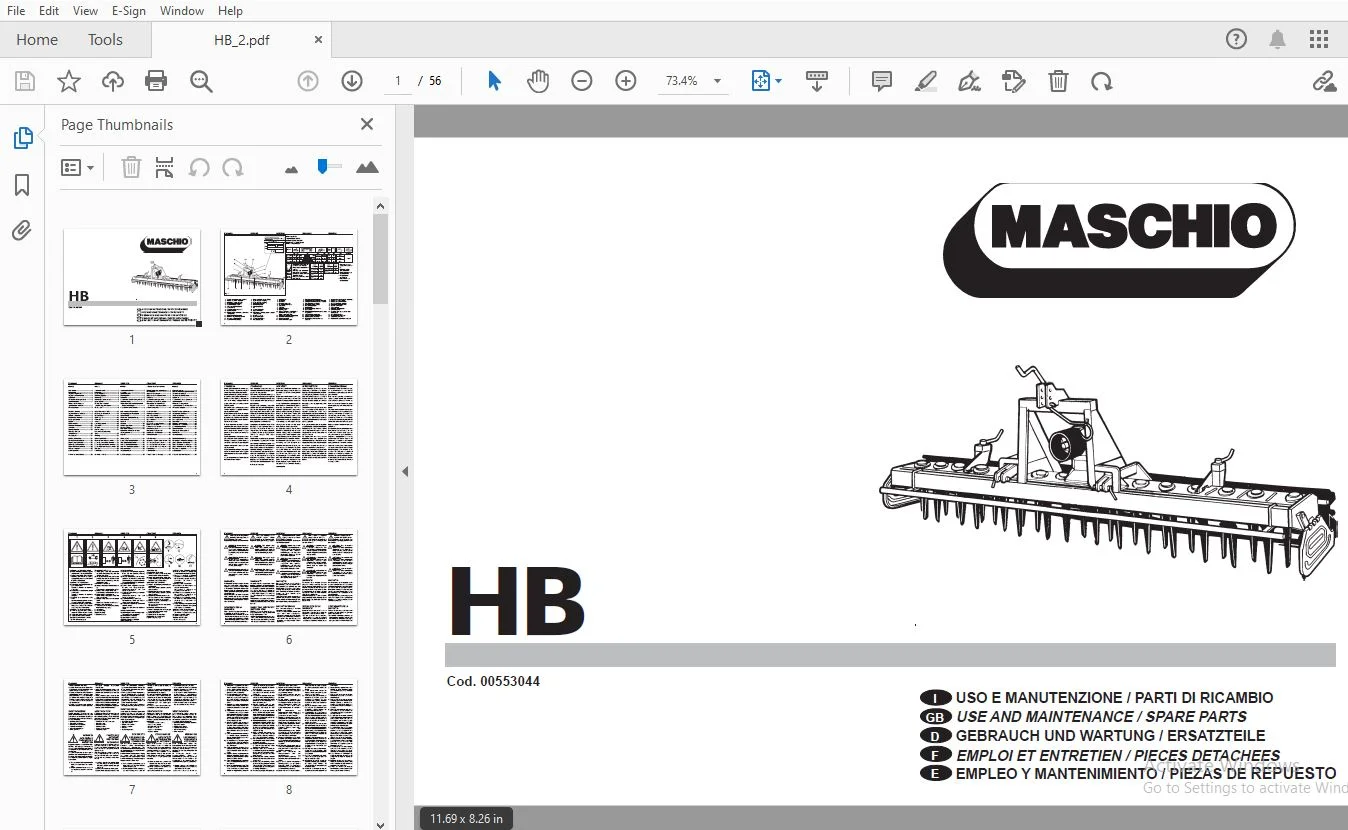
Task: Open the View menu
Action: coord(86,10)
